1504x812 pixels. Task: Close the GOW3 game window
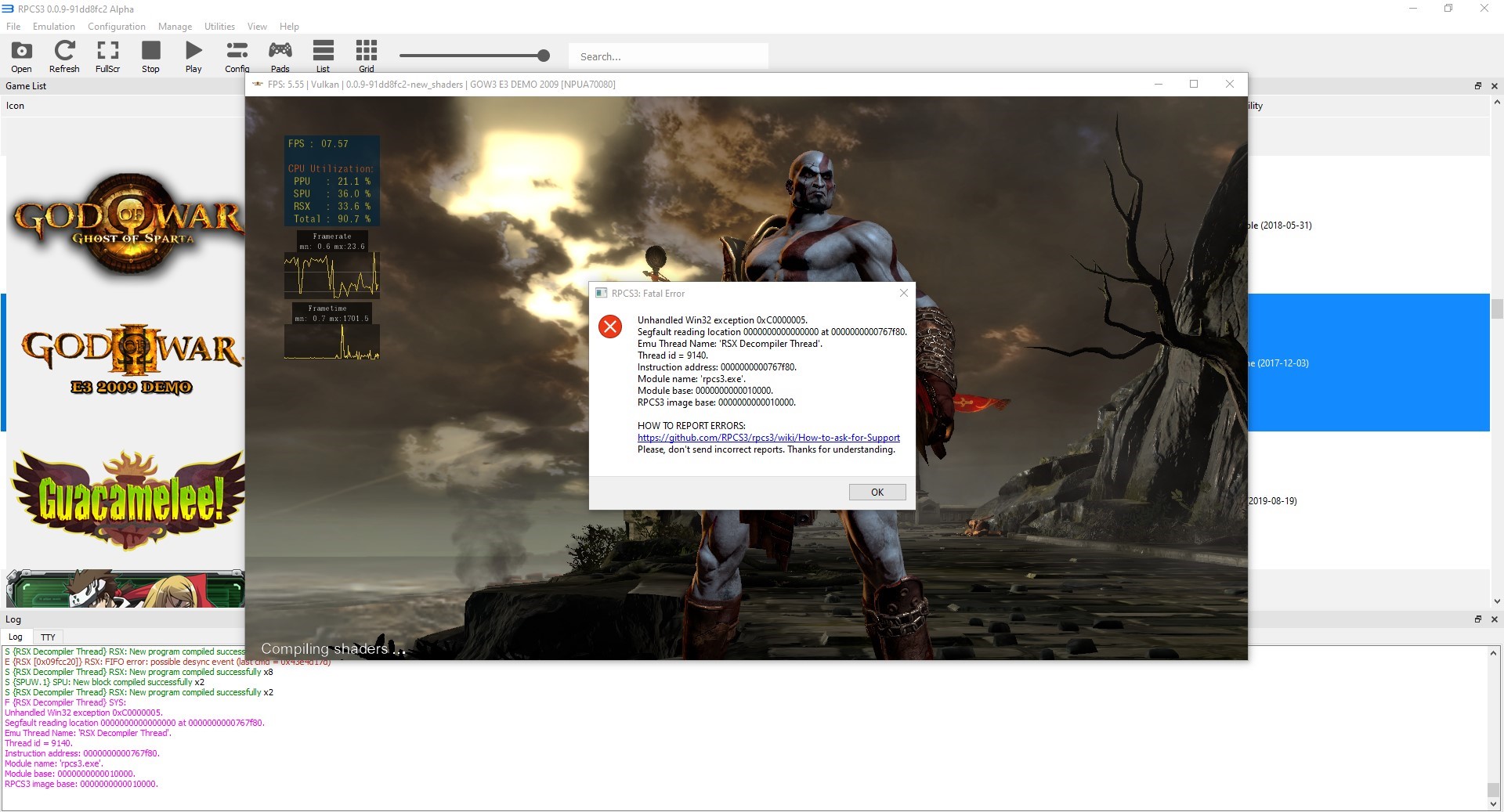click(1230, 84)
